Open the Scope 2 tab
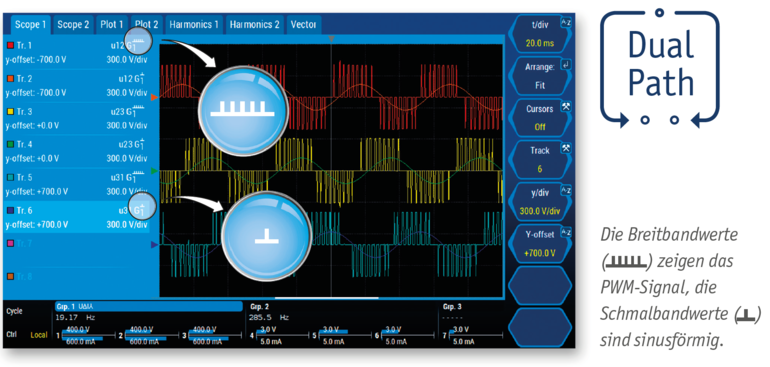The width and height of the screenshot is (770, 367). coord(73,25)
